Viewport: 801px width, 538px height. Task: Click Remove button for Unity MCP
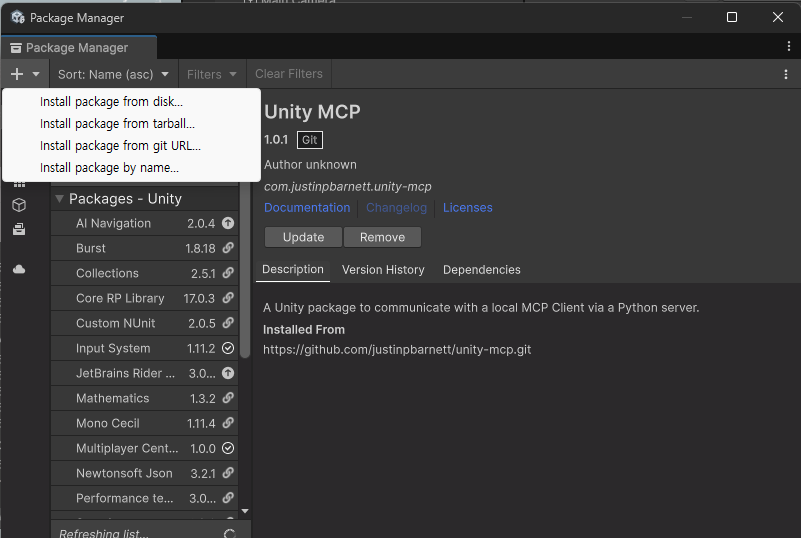click(x=382, y=238)
